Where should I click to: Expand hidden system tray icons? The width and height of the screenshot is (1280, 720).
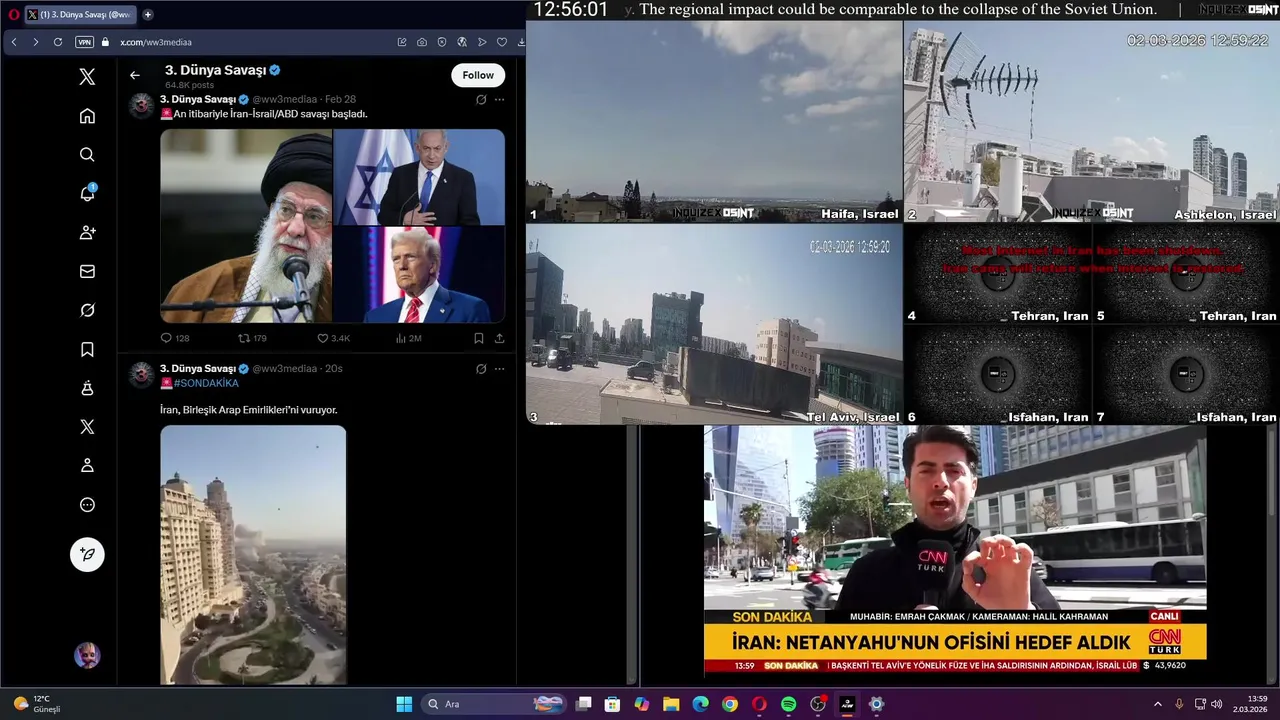pyautogui.click(x=1158, y=704)
